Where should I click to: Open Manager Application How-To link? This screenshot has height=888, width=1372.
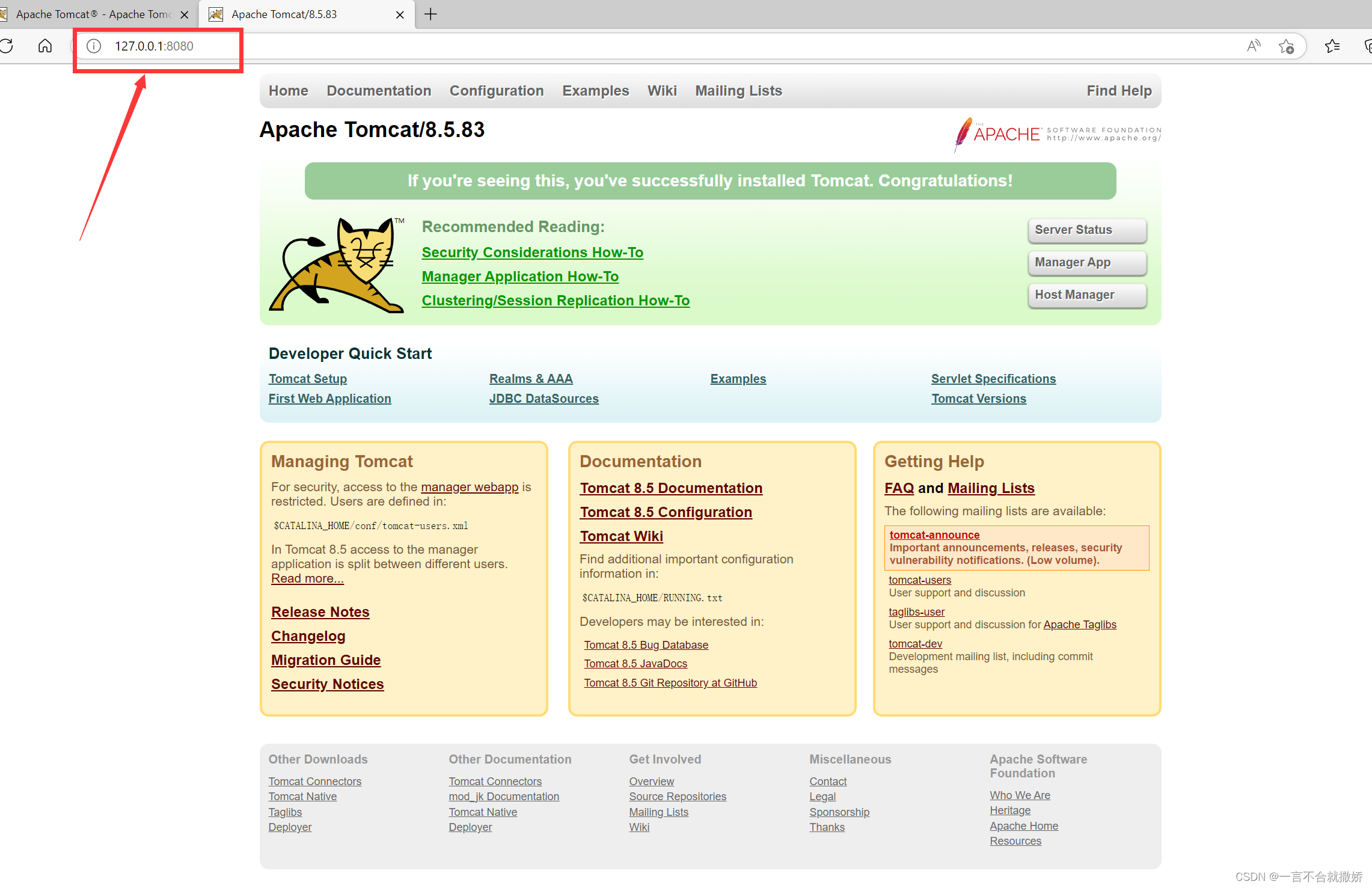(x=520, y=277)
